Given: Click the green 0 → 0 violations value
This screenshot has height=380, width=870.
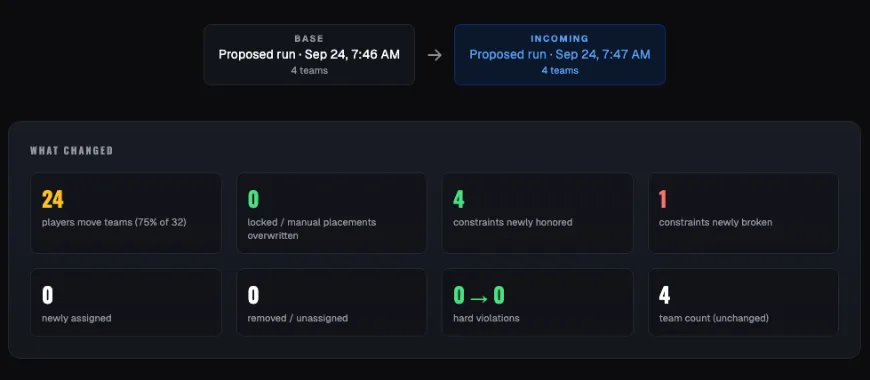Looking at the screenshot, I should pyautogui.click(x=479, y=296).
